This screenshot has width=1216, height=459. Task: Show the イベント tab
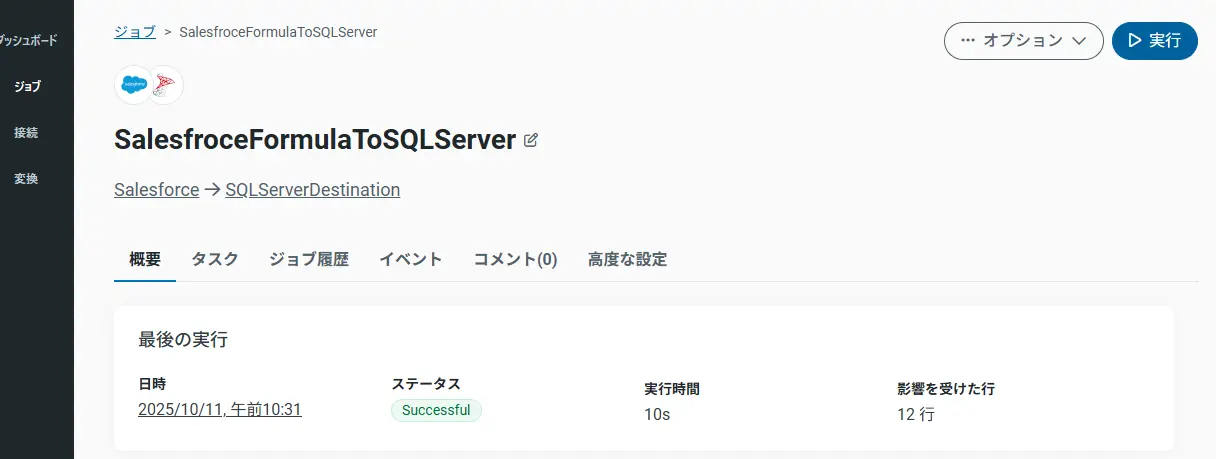[410, 260]
